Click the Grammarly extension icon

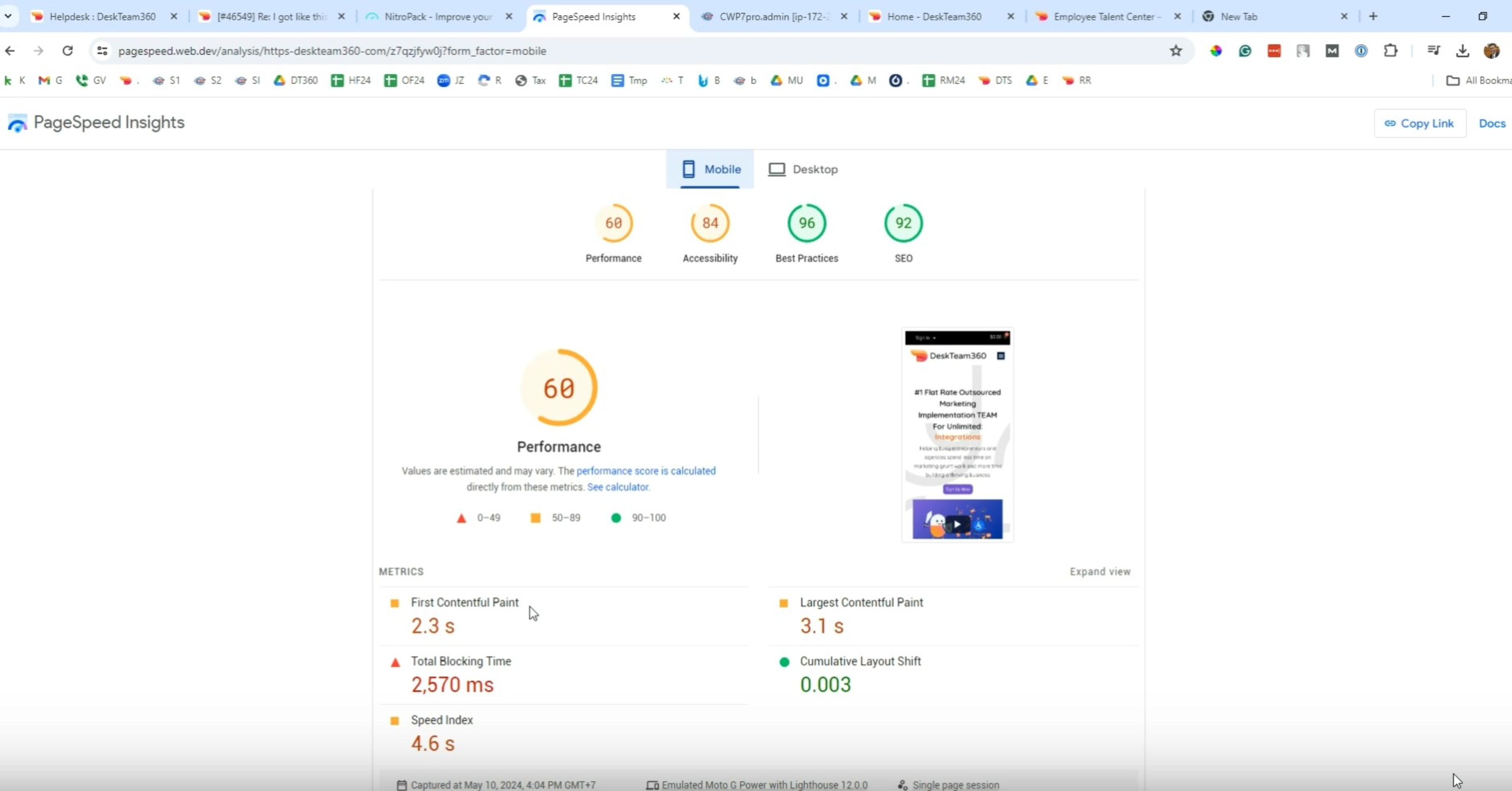1245,51
